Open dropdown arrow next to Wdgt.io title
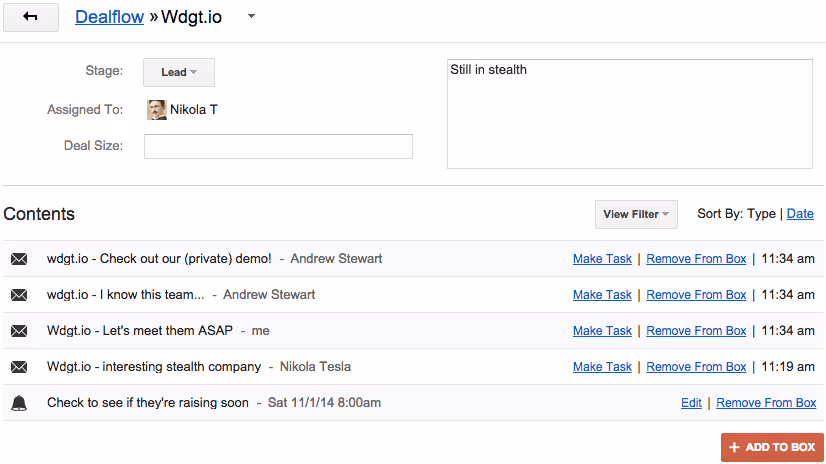 [252, 16]
